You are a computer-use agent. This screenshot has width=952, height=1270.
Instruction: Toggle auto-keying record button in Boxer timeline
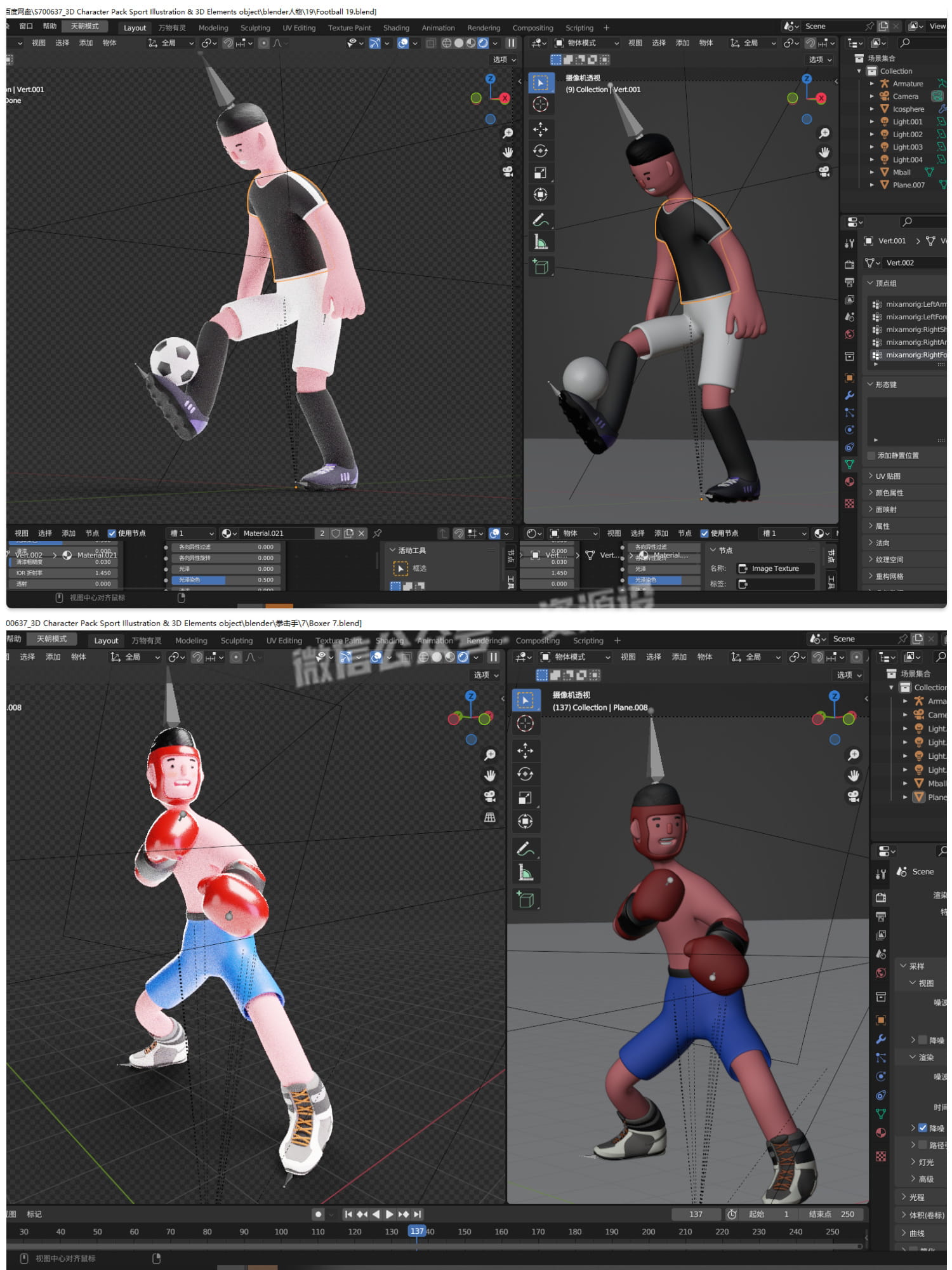tap(319, 1214)
